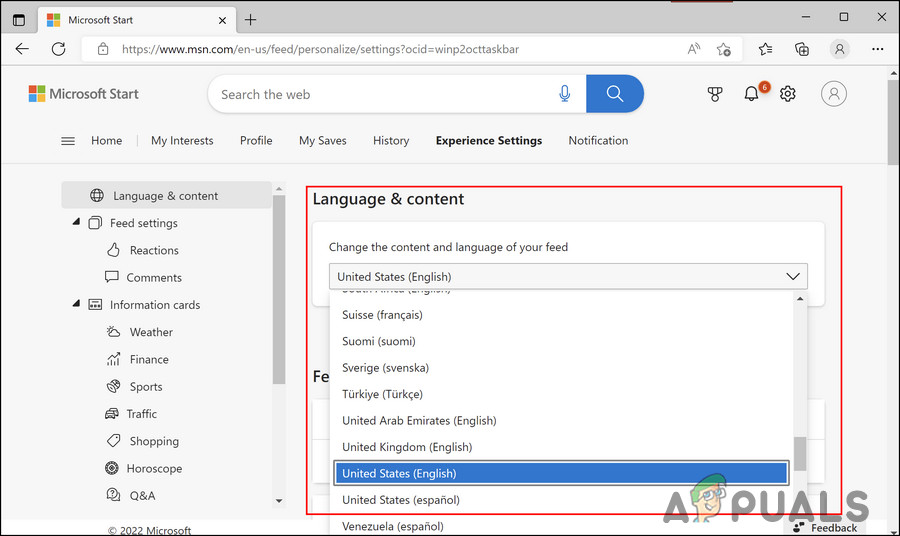Collapse the Information cards tree arrow
900x536 pixels.
coord(76,304)
